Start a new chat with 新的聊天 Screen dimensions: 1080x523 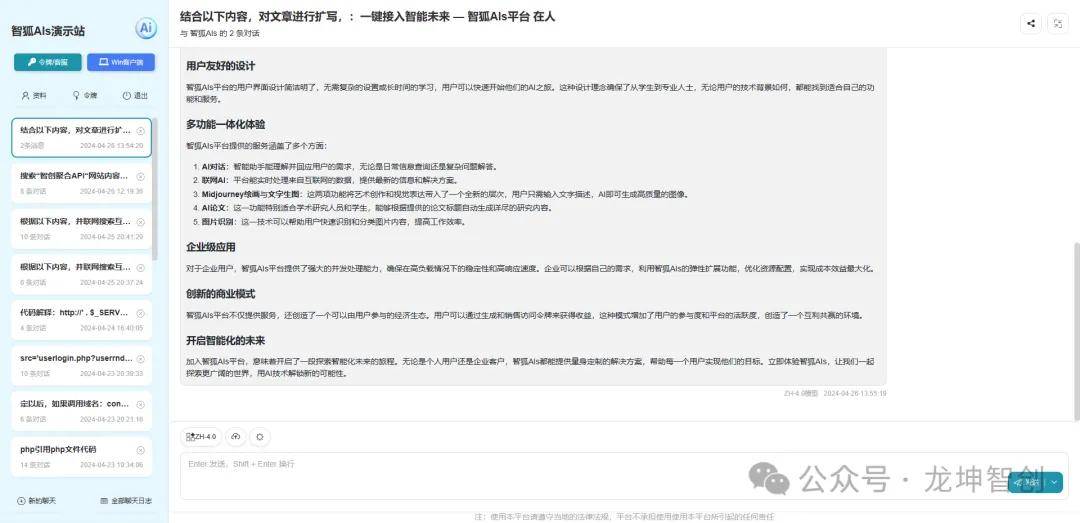point(35,501)
